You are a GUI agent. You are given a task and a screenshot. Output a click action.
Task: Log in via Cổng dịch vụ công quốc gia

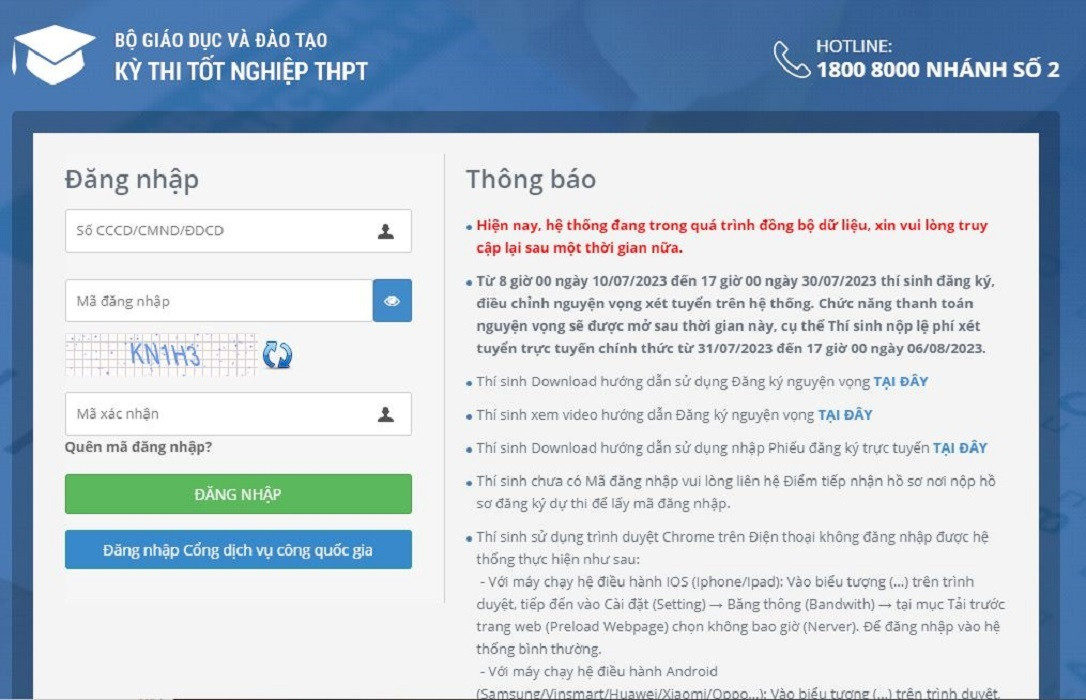(238, 550)
